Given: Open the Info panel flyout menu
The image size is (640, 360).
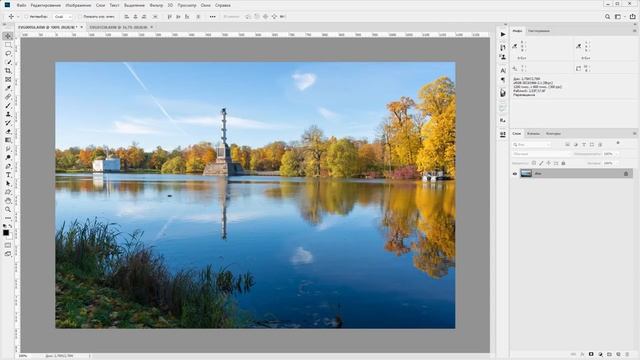Looking at the screenshot, I should [634, 31].
